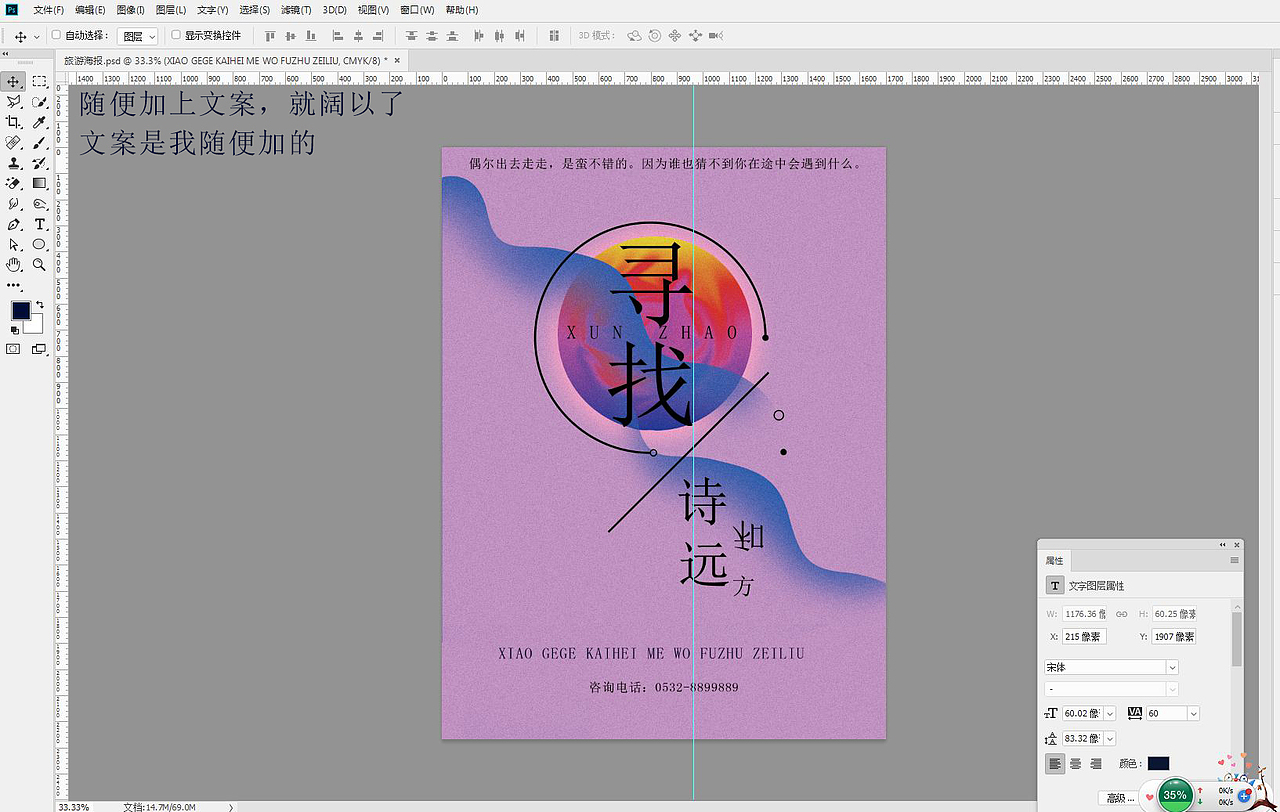Select the Zoom tool

[x=40, y=264]
